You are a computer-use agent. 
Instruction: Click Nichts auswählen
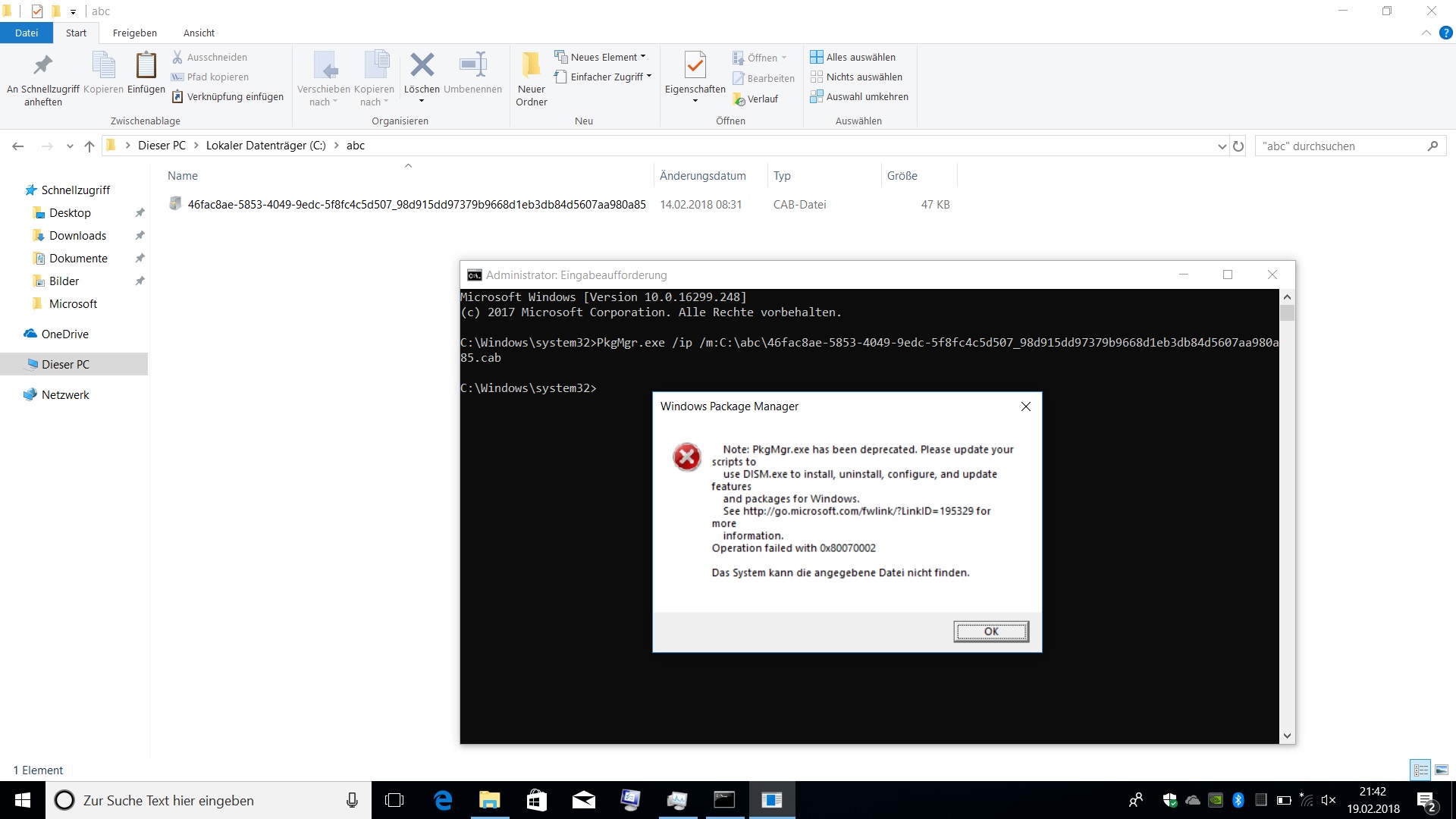click(x=856, y=77)
